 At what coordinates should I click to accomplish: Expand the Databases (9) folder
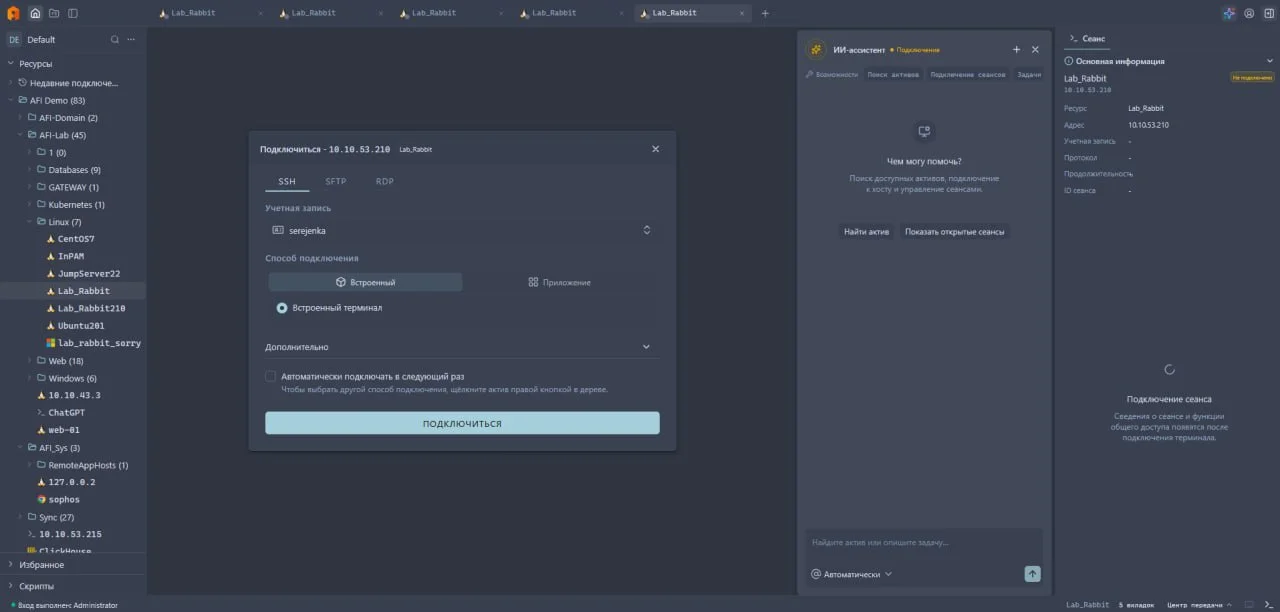tap(30, 170)
